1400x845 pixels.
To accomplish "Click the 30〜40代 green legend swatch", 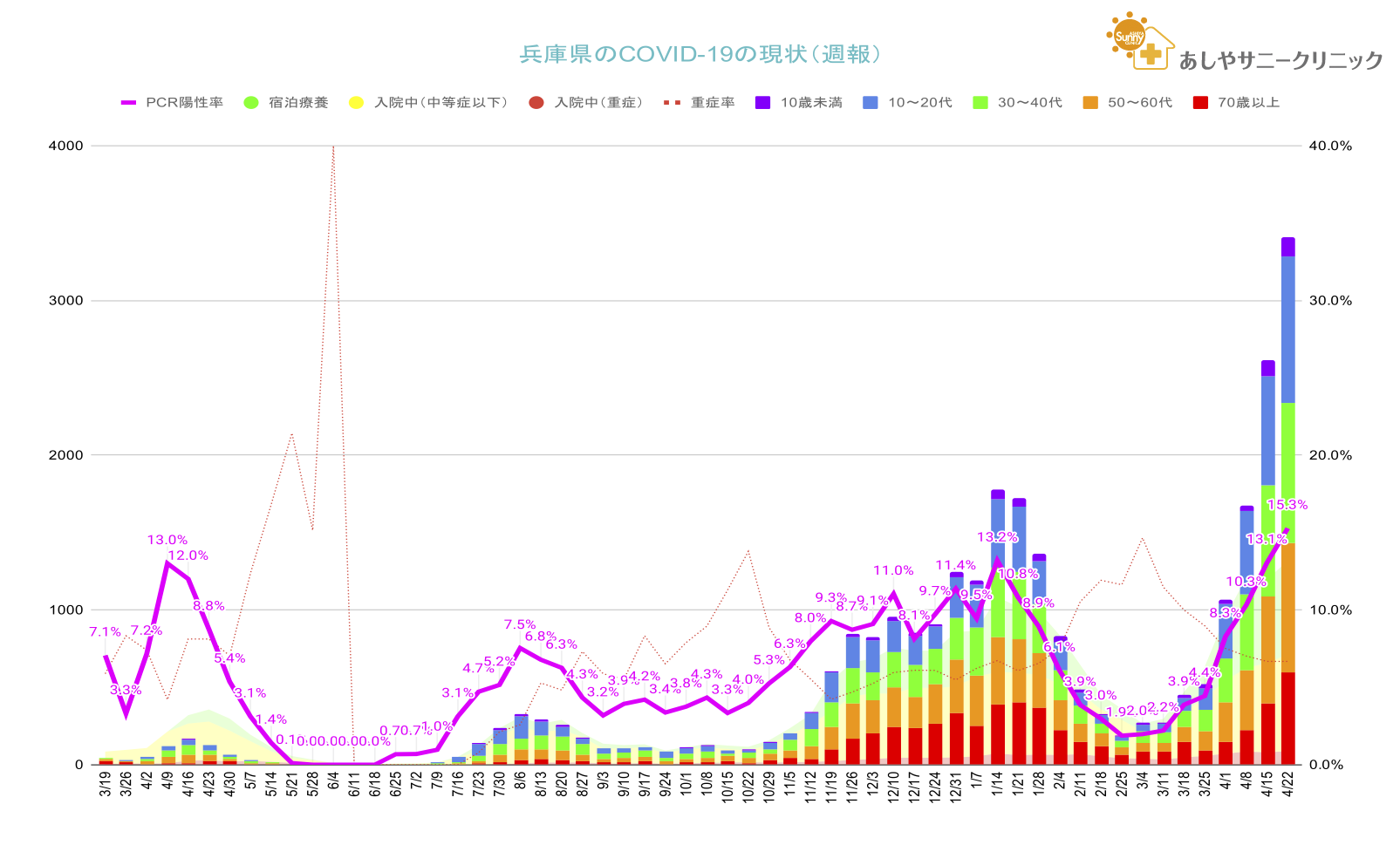I will (x=980, y=103).
